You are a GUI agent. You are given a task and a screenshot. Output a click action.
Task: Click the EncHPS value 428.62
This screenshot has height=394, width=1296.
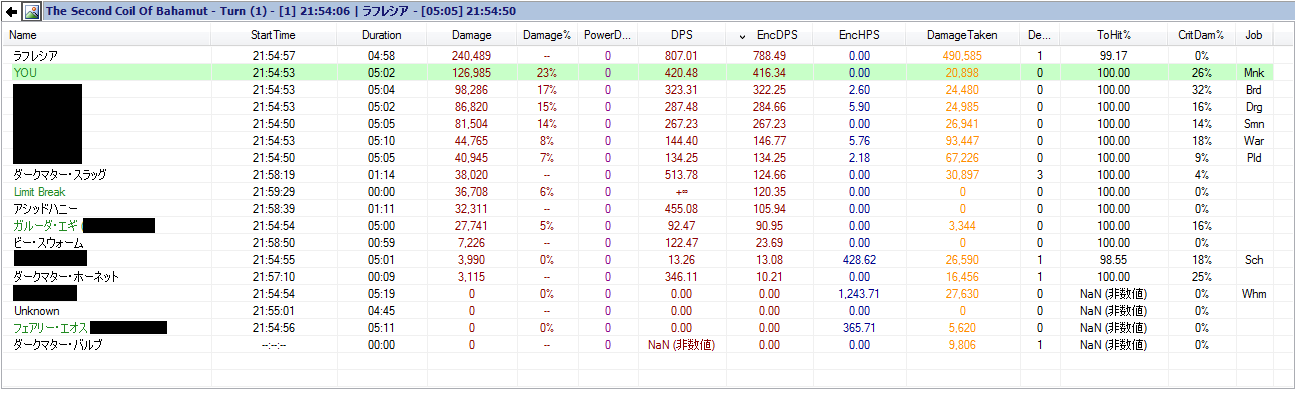pos(860,260)
